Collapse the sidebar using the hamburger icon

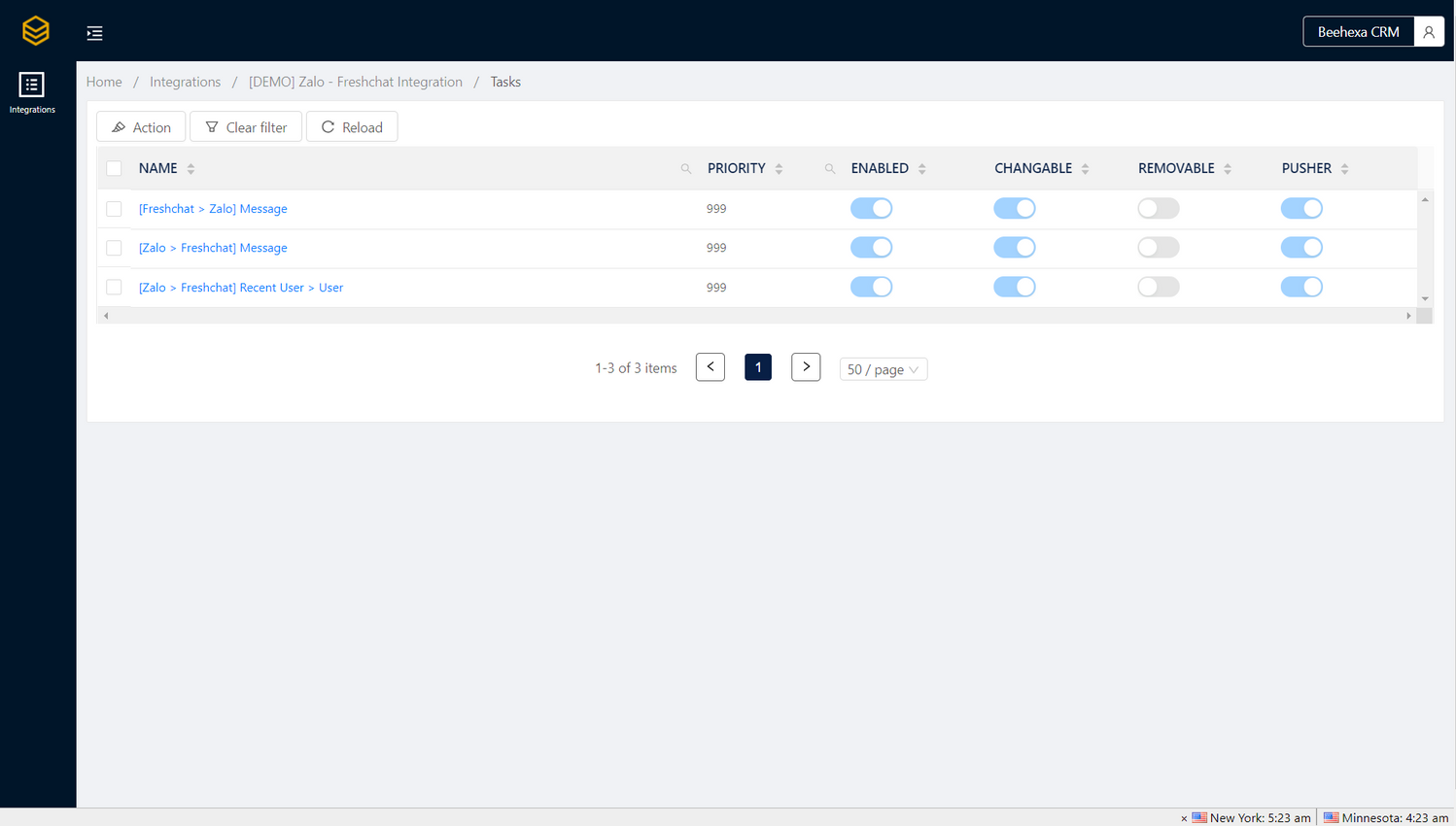coord(94,32)
